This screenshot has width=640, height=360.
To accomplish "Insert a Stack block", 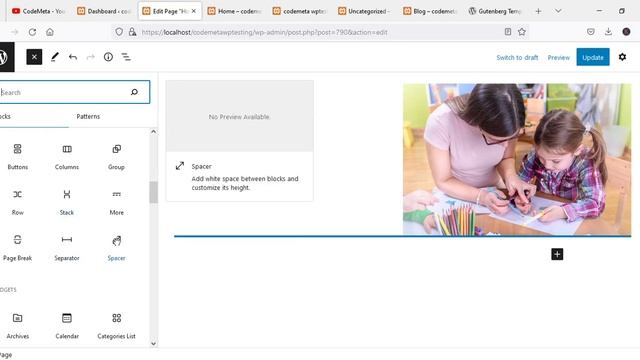I will pos(67,202).
